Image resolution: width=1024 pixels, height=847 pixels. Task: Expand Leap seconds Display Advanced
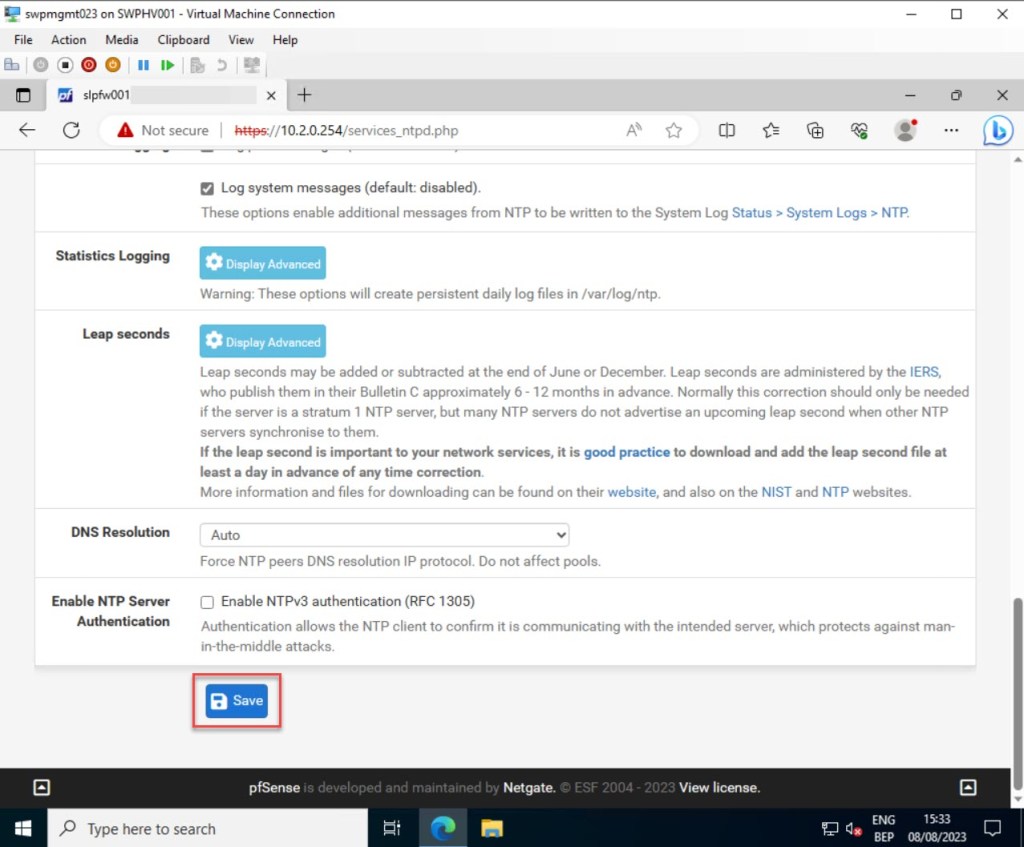point(262,341)
